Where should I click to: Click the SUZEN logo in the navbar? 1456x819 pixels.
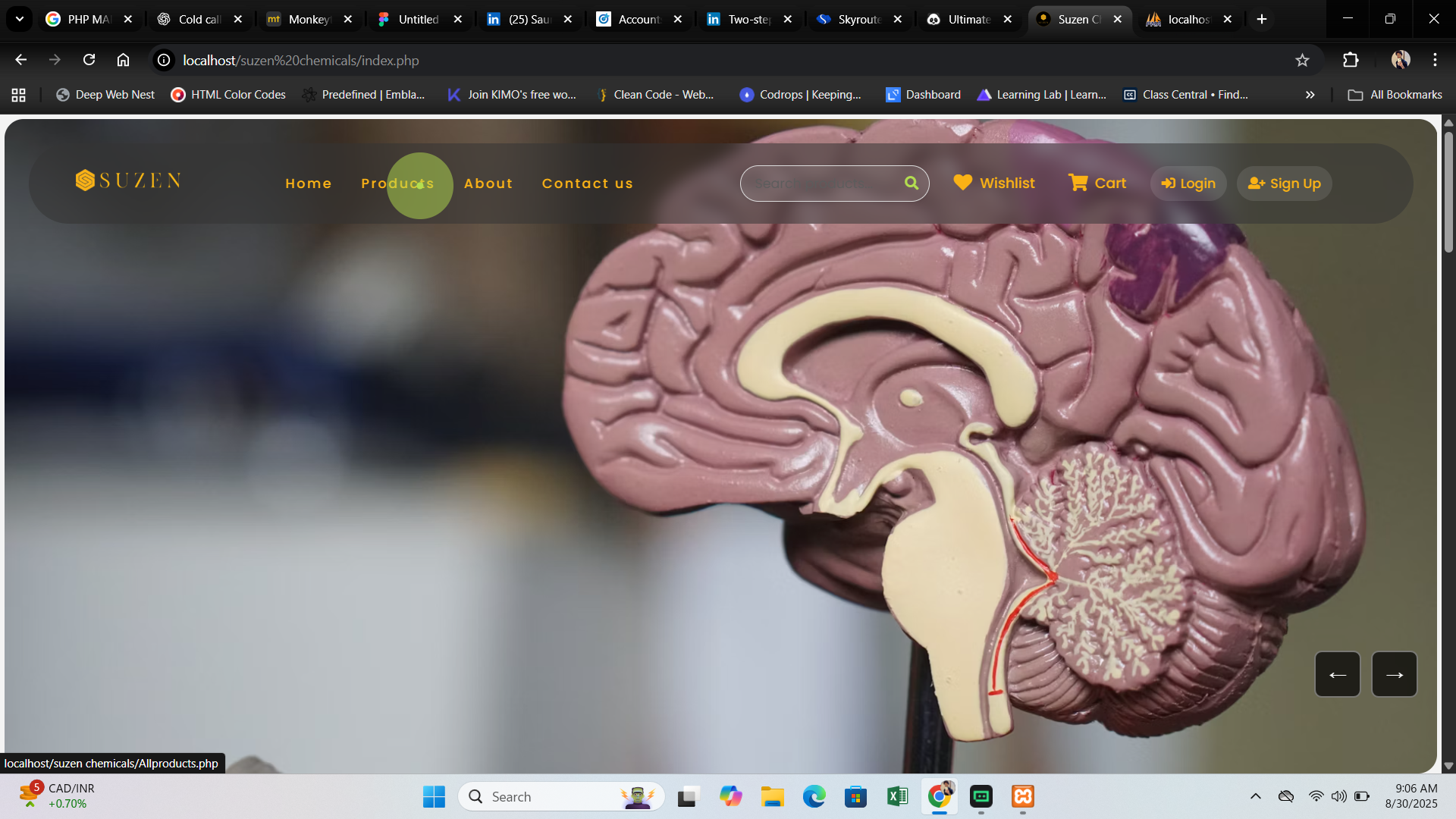pyautogui.click(x=128, y=180)
